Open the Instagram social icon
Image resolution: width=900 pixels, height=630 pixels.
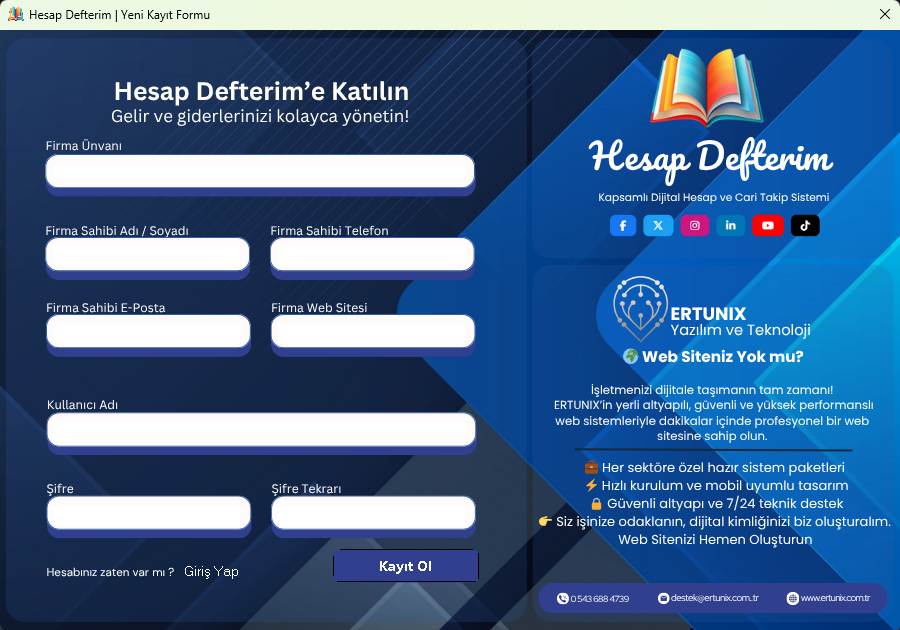[695, 226]
